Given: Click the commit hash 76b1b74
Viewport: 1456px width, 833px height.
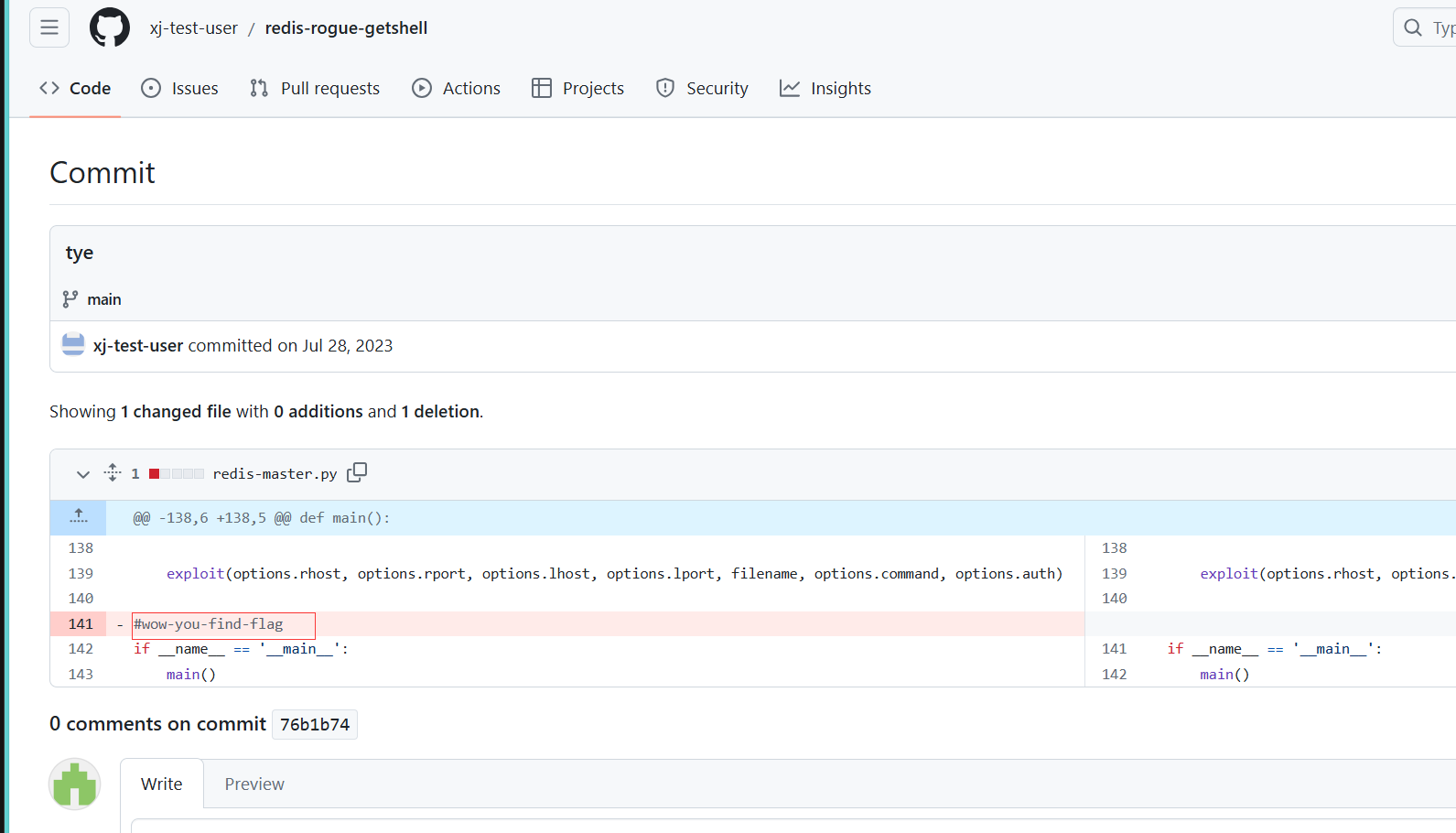Looking at the screenshot, I should click(x=315, y=724).
